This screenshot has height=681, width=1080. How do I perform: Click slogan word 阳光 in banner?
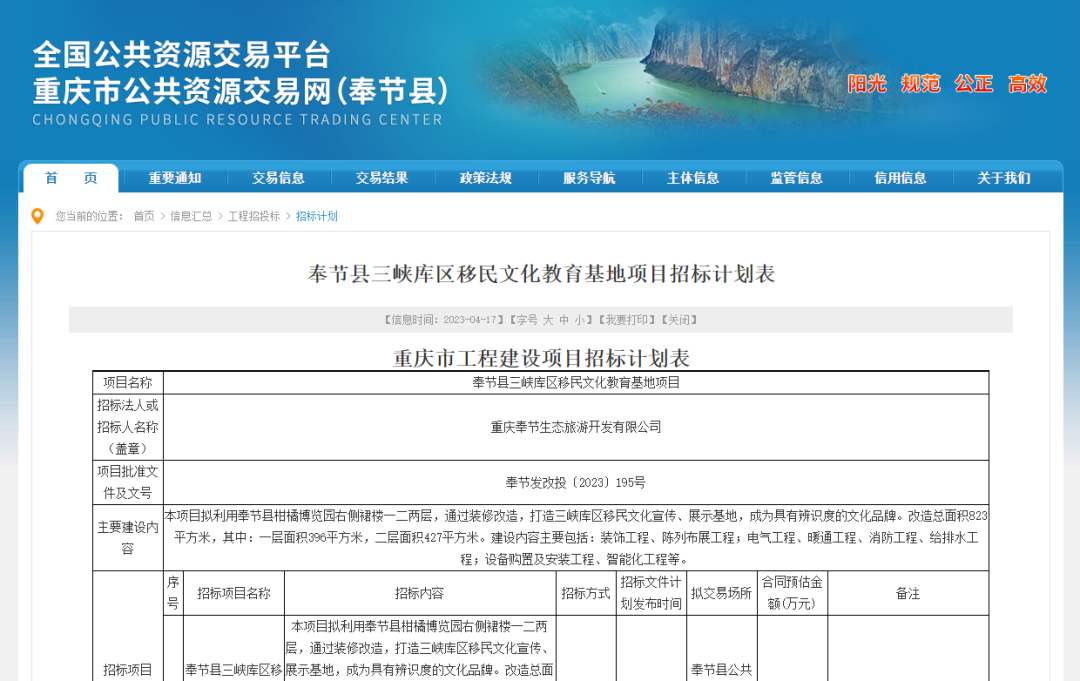(866, 84)
